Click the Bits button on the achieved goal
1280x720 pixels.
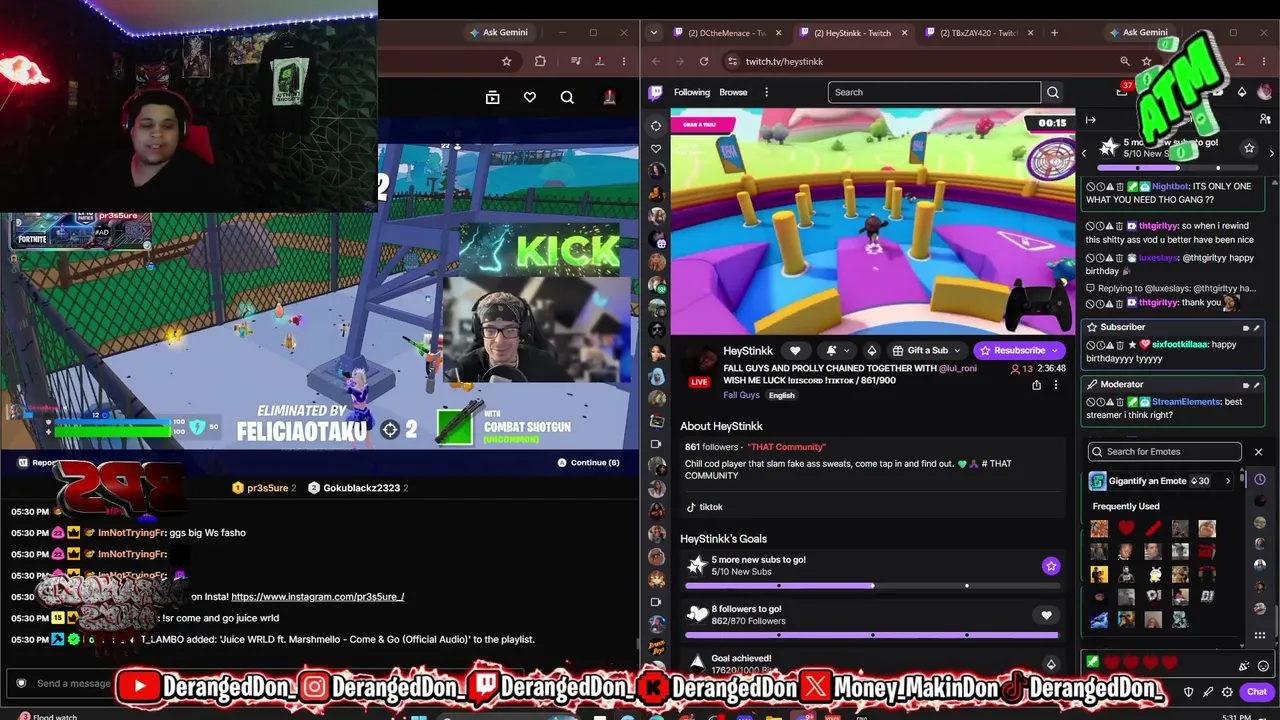(x=1051, y=664)
